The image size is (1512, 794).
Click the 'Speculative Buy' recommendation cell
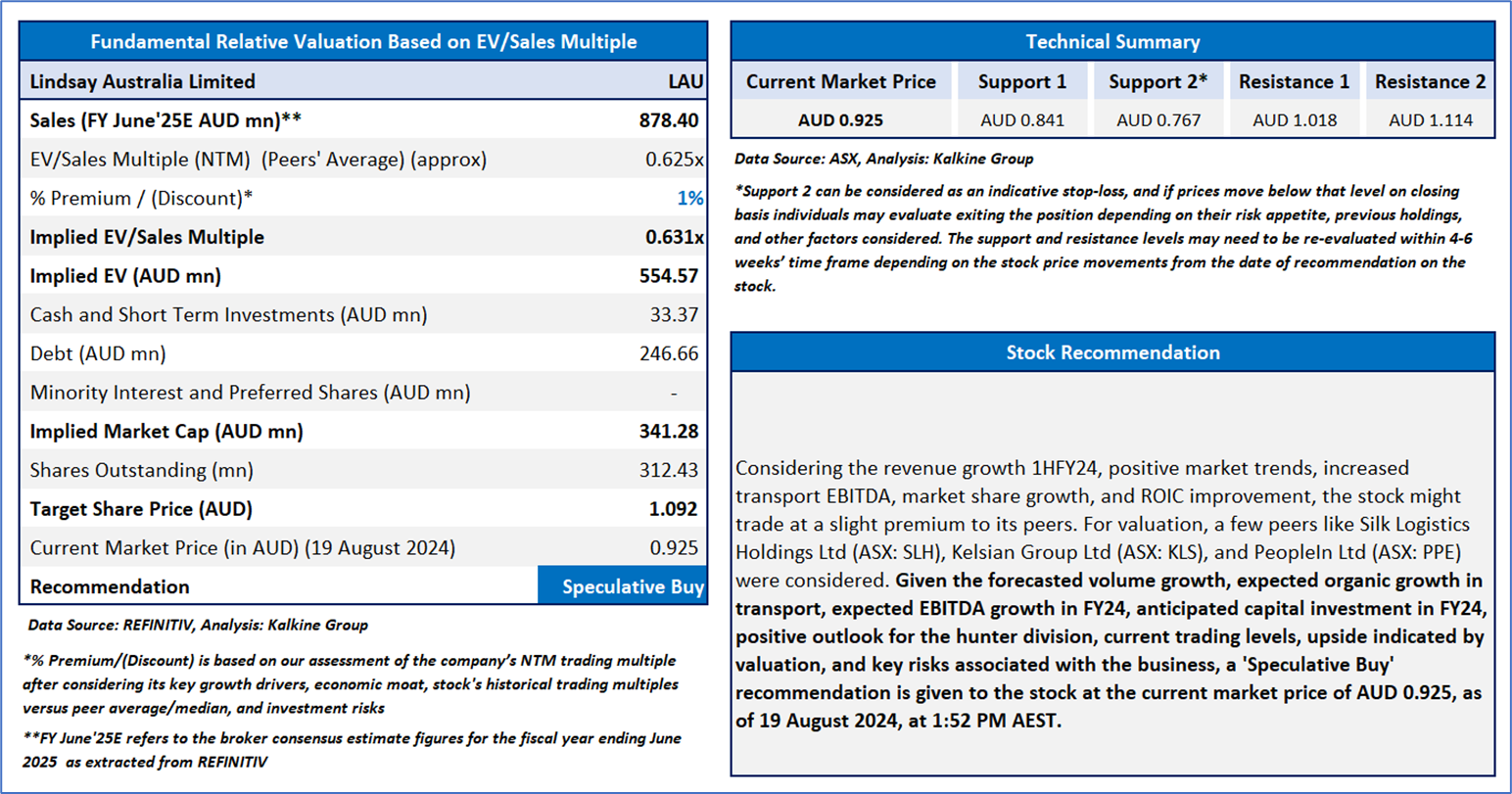pyautogui.click(x=623, y=586)
